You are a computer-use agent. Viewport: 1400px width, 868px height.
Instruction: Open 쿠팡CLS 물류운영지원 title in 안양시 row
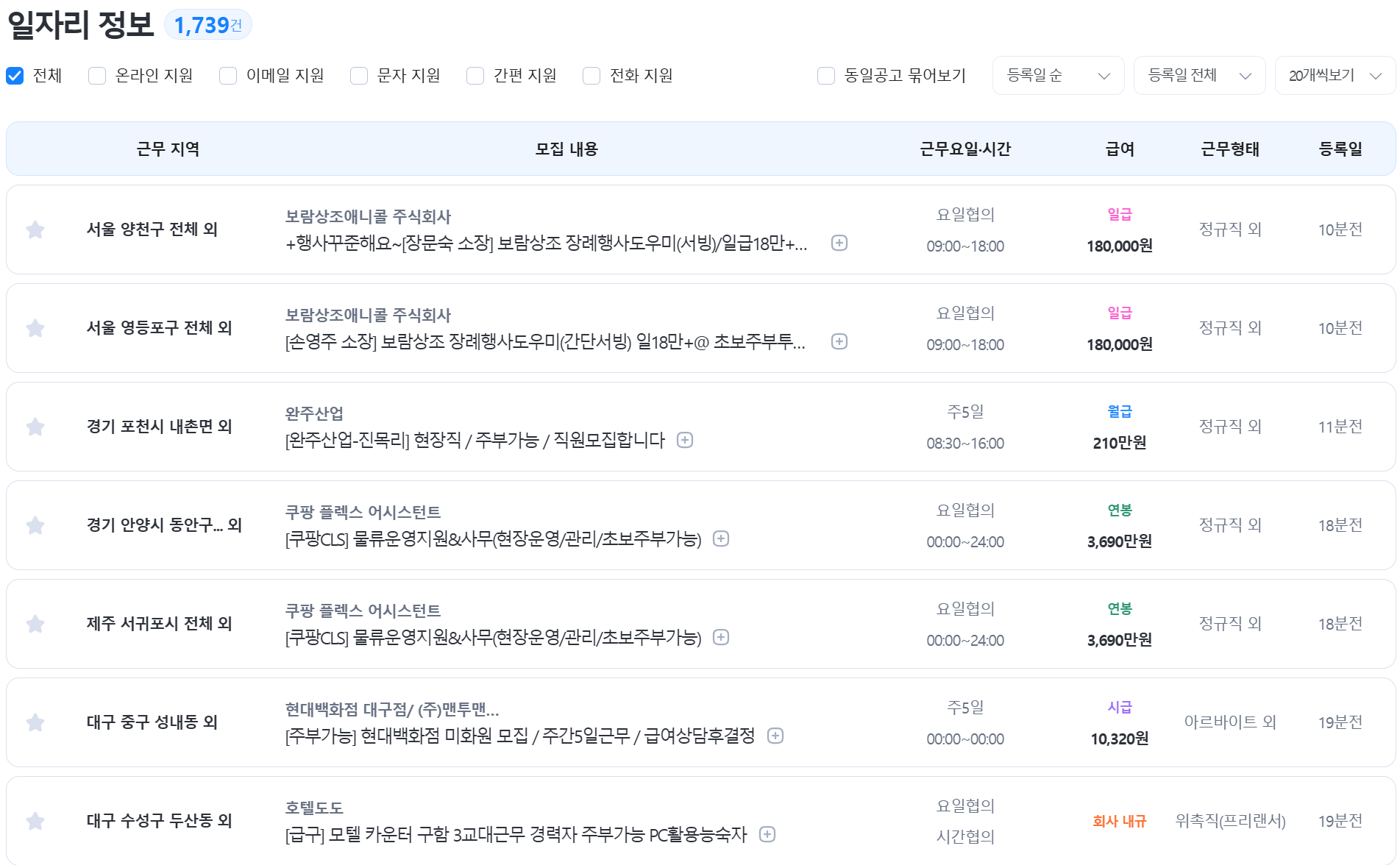[x=493, y=539]
